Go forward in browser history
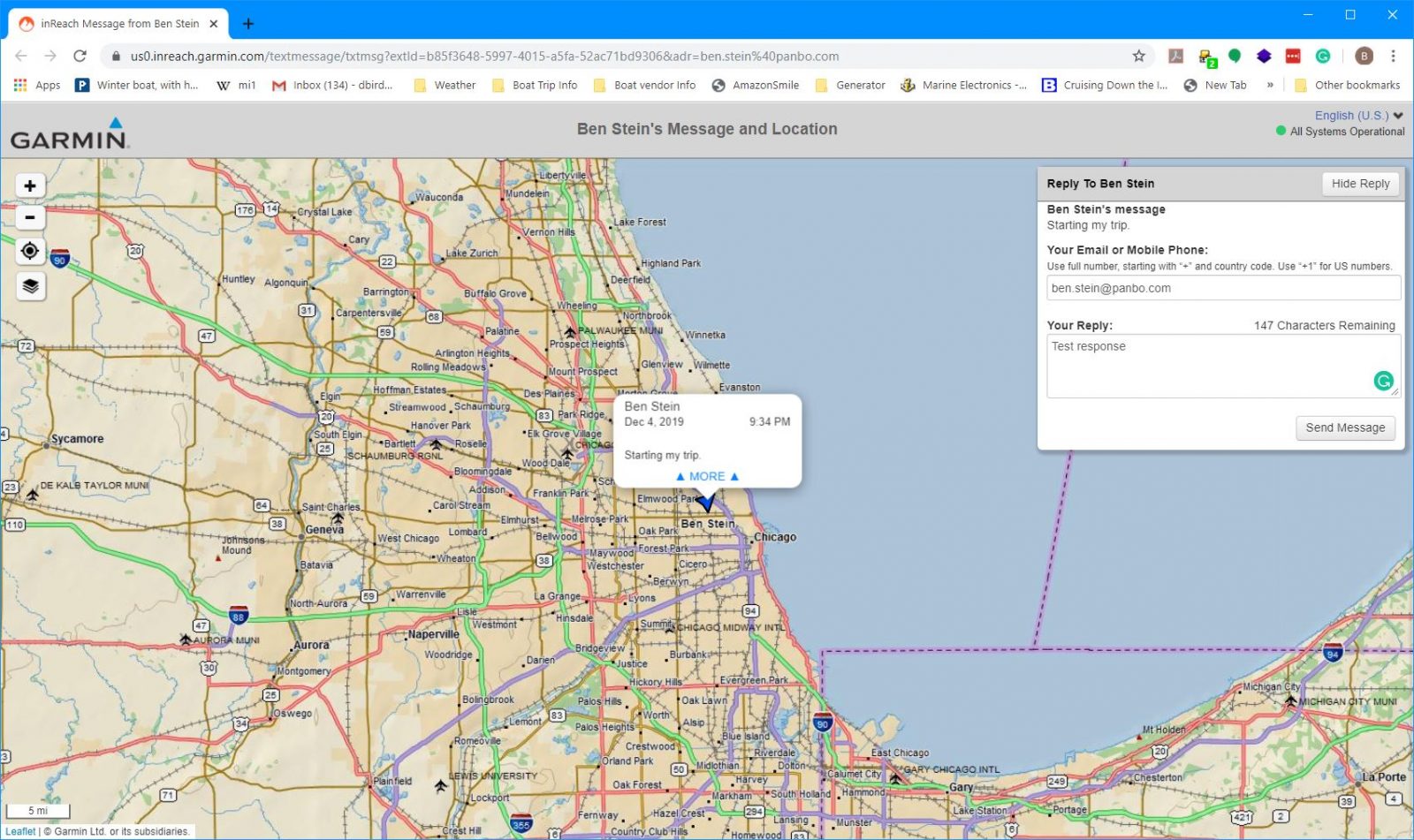Screen dimensions: 1414x840 pyautogui.click(x=50, y=56)
